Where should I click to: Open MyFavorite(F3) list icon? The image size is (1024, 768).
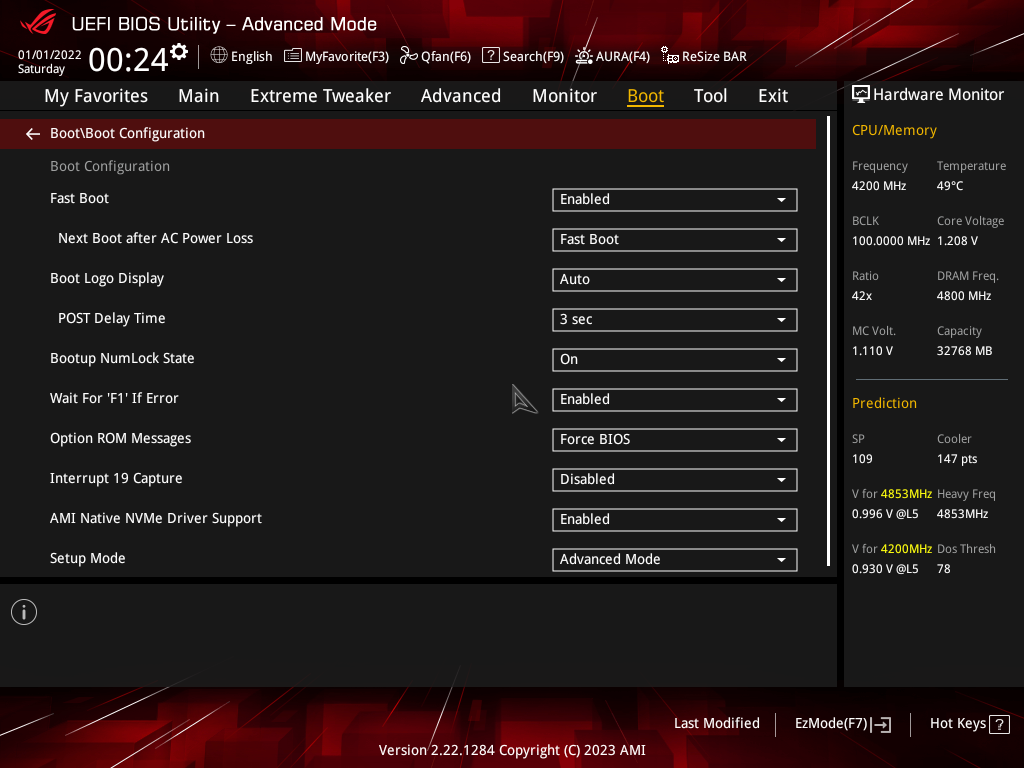293,56
